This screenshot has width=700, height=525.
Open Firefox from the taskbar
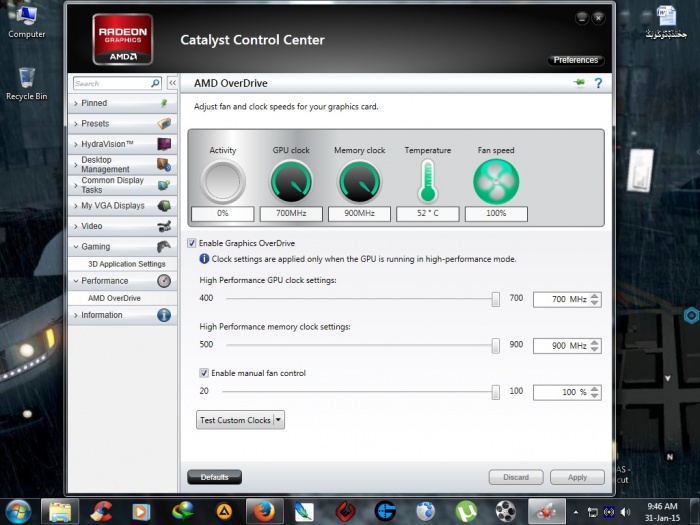click(264, 511)
